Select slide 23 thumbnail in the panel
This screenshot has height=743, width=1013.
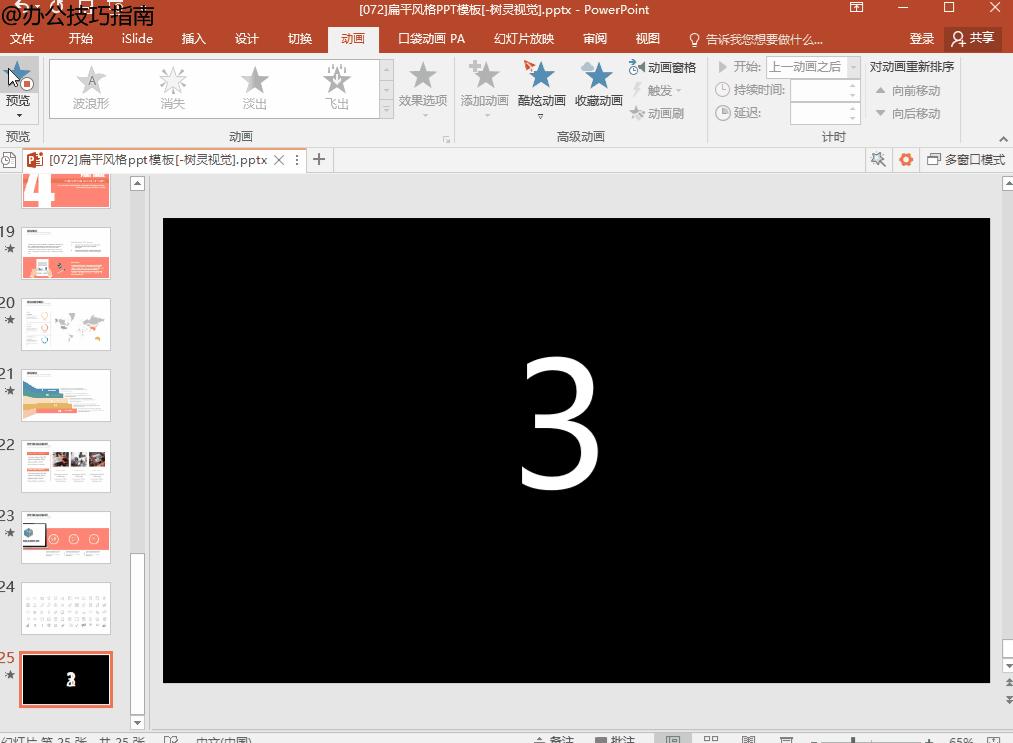click(66, 537)
